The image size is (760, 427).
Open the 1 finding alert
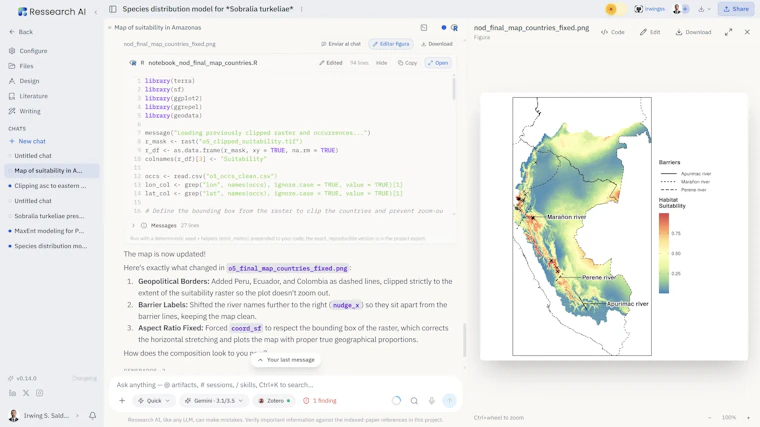[319, 401]
